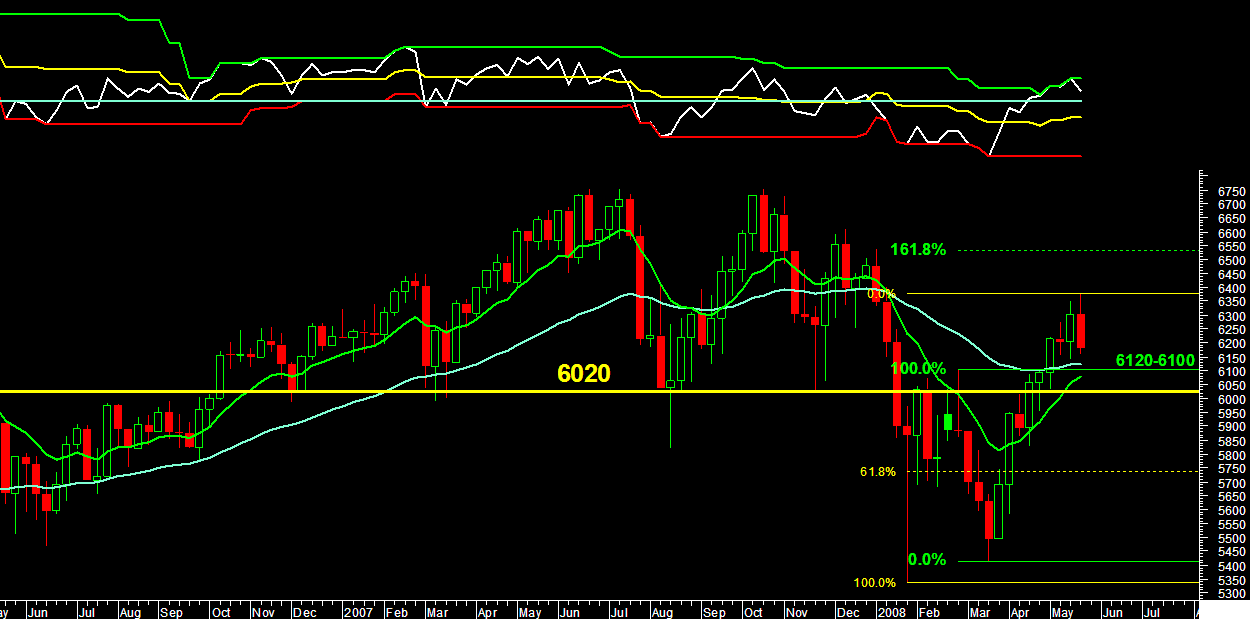1250x619 pixels.
Task: Select the yellow 100.0% label near 5350
Action: 873,583
